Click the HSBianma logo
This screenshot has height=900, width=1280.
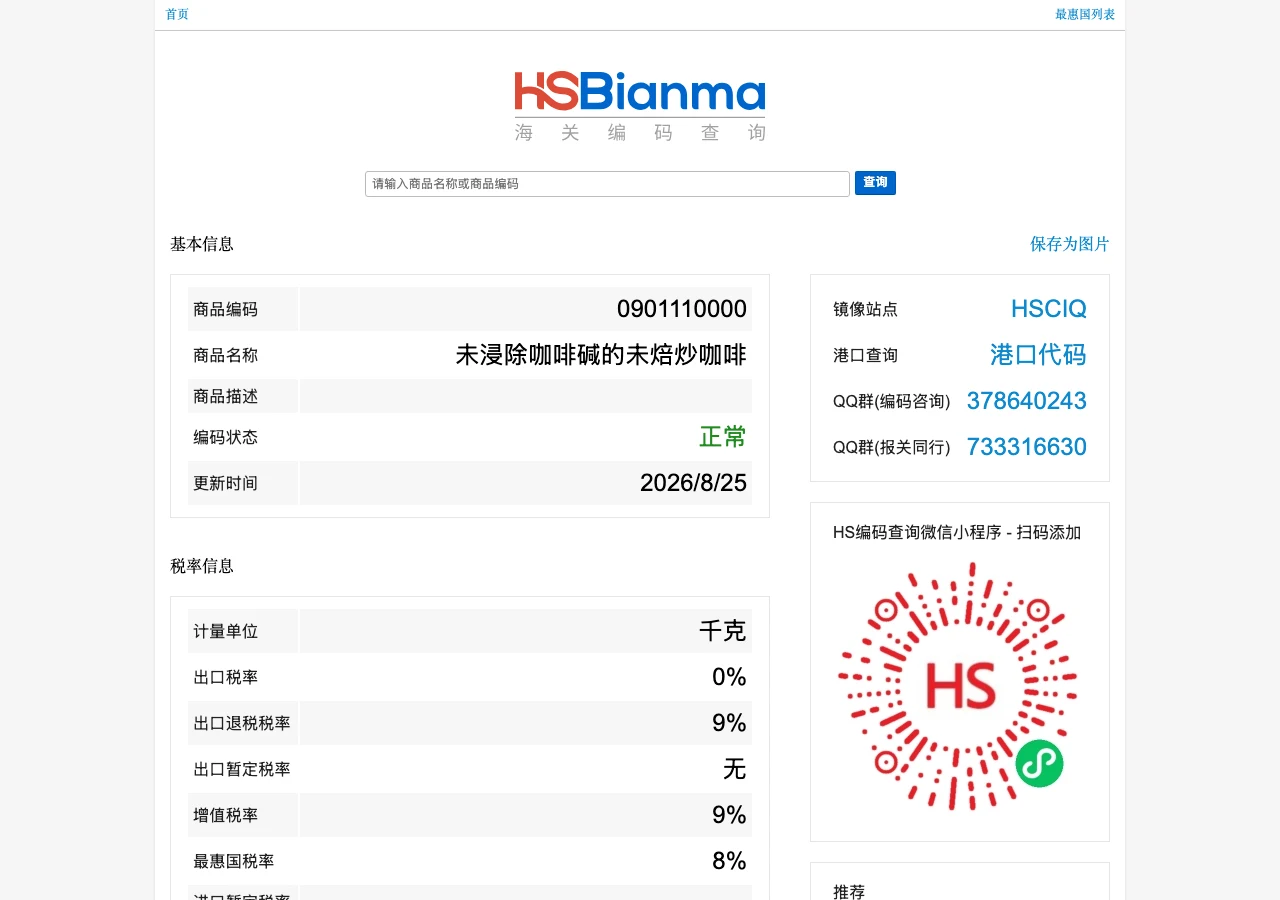click(x=640, y=106)
